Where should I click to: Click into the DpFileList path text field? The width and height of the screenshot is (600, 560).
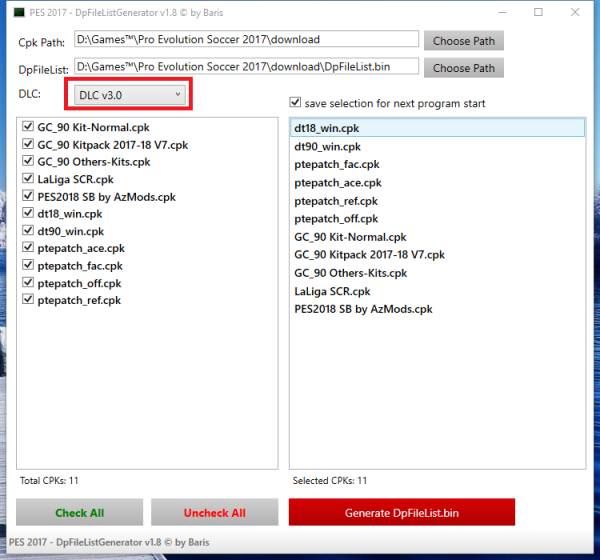(x=246, y=66)
